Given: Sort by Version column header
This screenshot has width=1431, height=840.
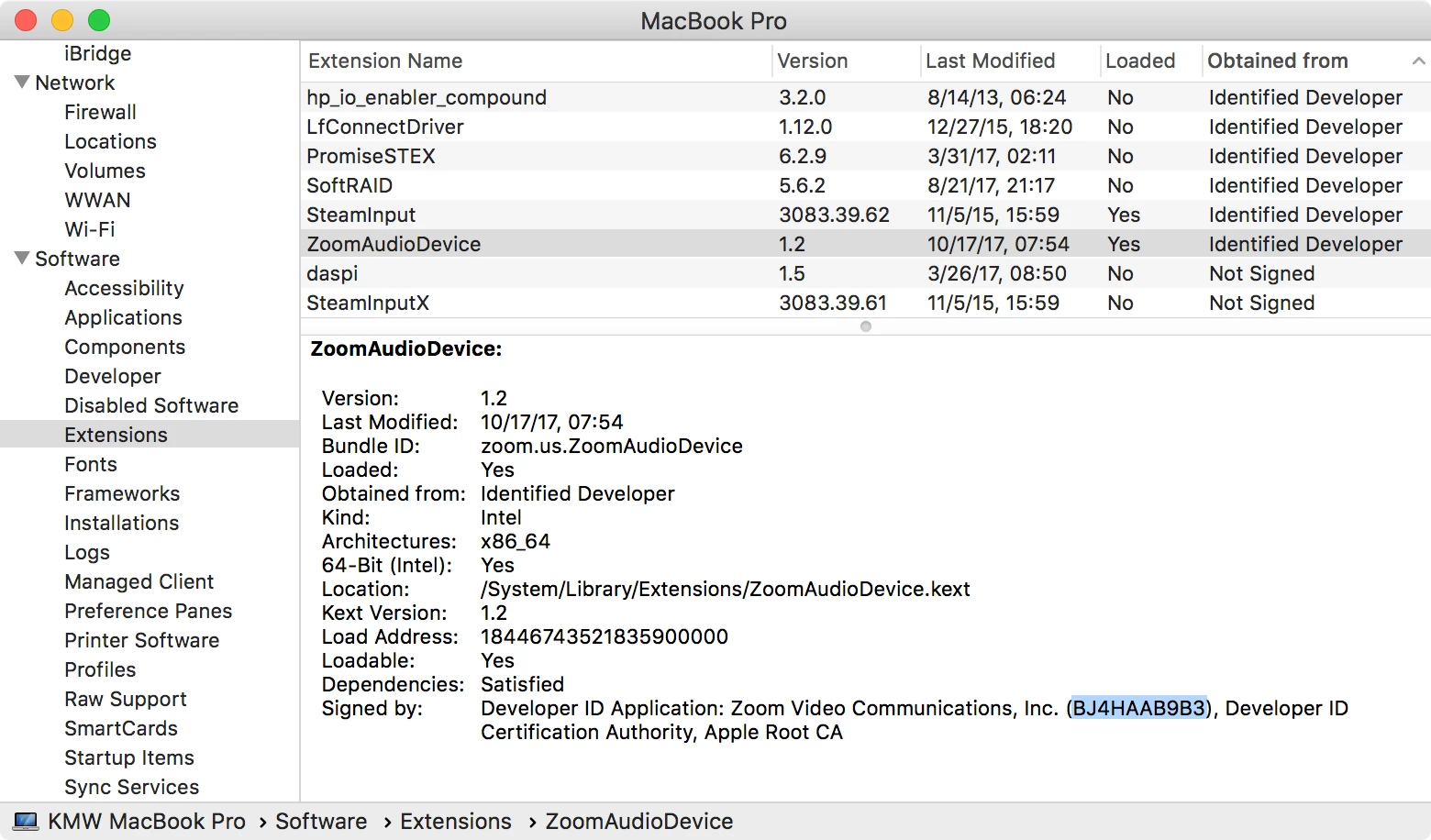Looking at the screenshot, I should pyautogui.click(x=846, y=61).
